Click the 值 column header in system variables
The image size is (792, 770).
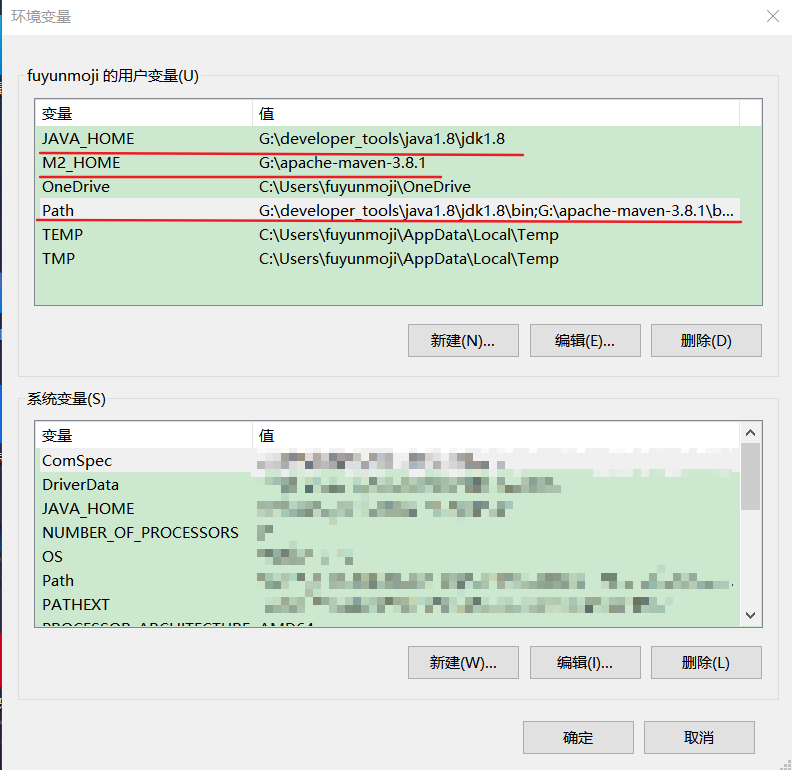pyautogui.click(x=496, y=435)
